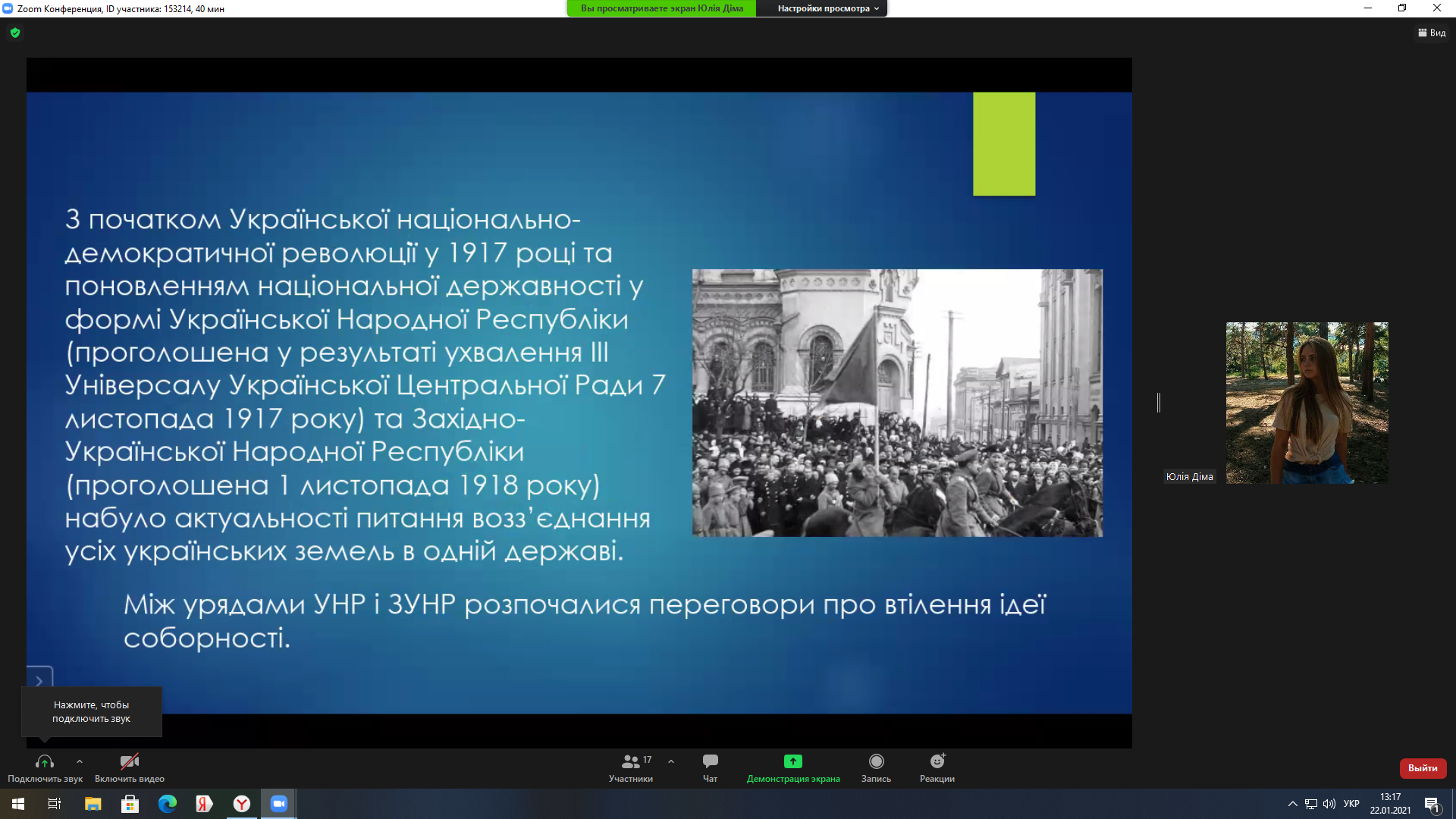Open the Reactions smiley icon
The image size is (1456, 819).
pos(937,762)
